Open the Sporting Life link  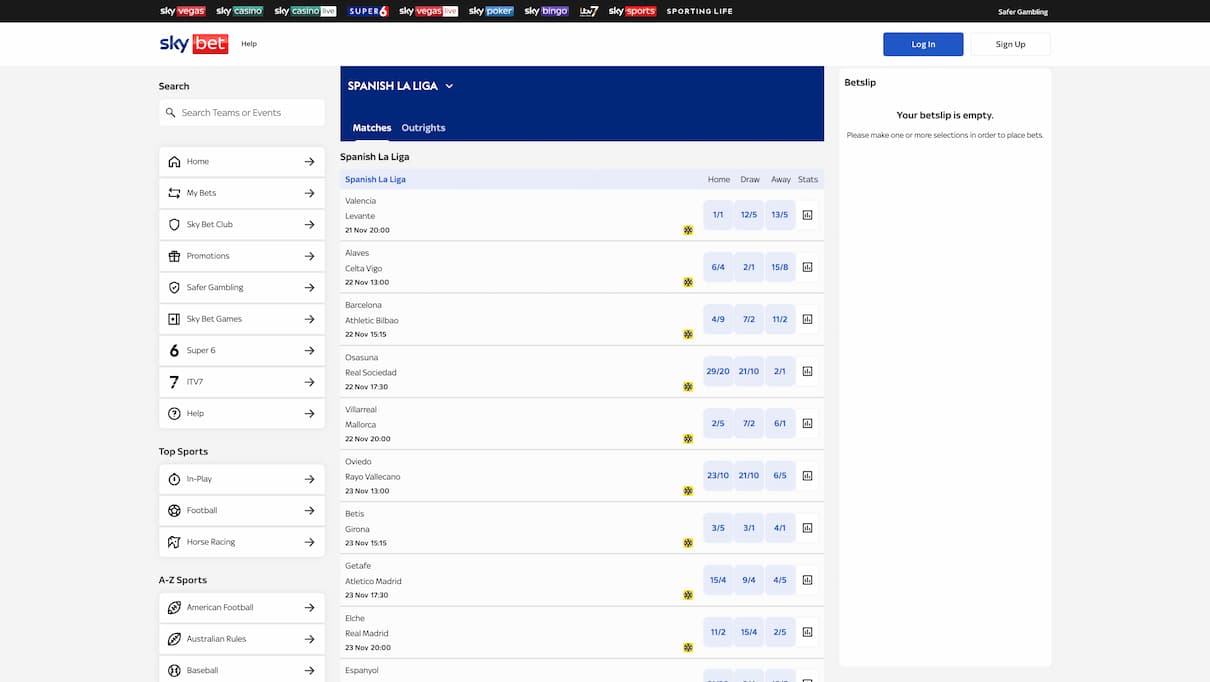click(x=700, y=11)
